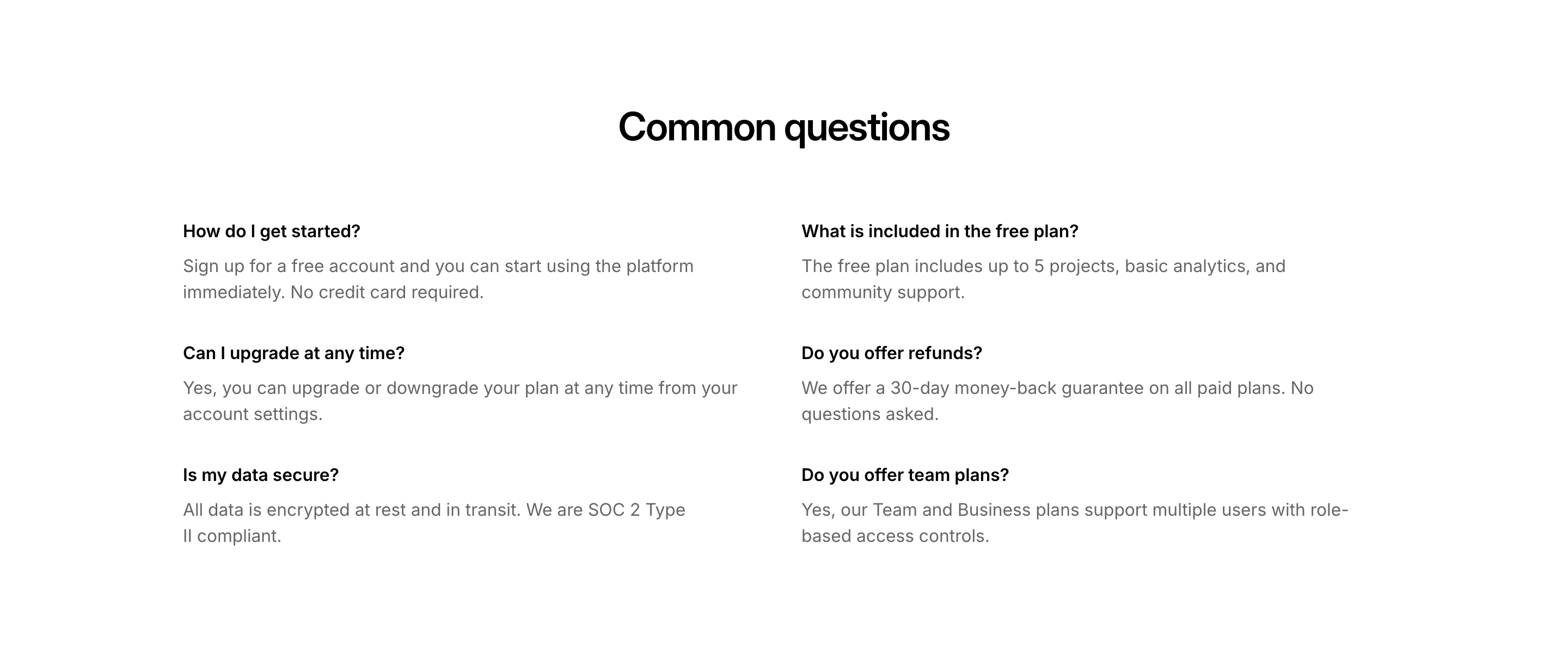Click "What is included in the free plan?"
Viewport: 1568px width, 654px height.
[x=939, y=231]
